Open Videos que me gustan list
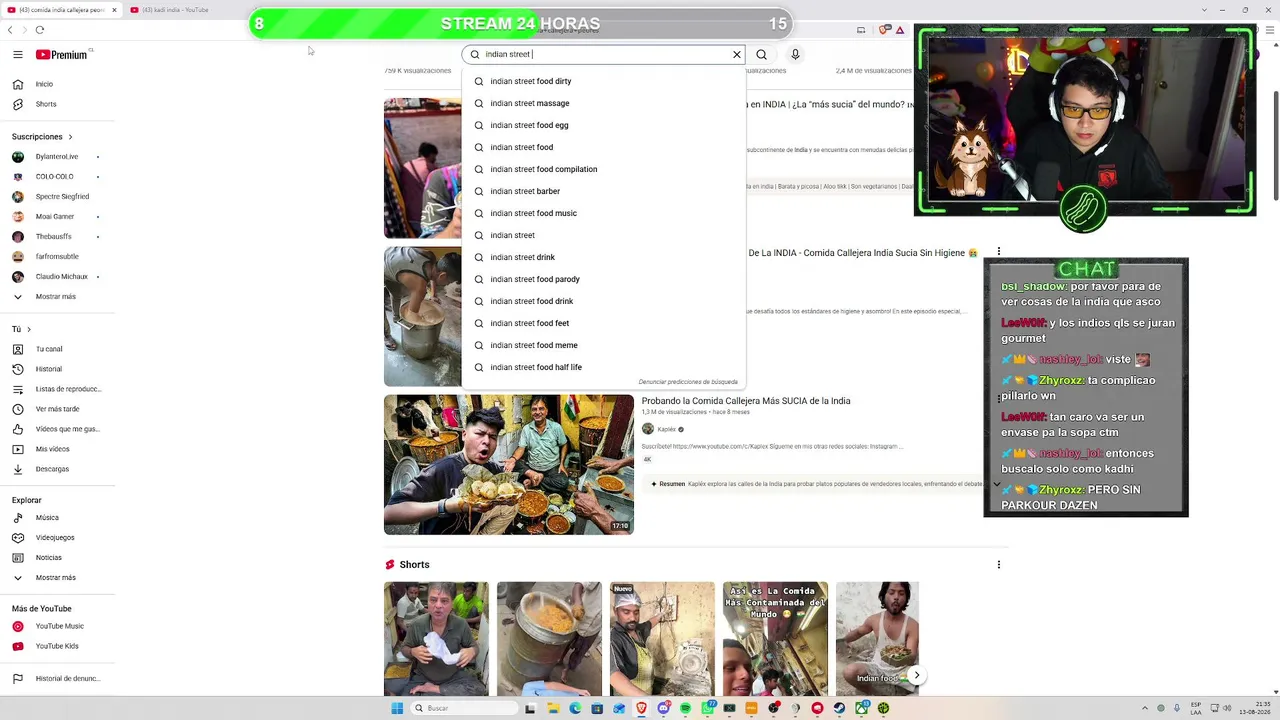This screenshot has width=1280, height=720. (60, 429)
